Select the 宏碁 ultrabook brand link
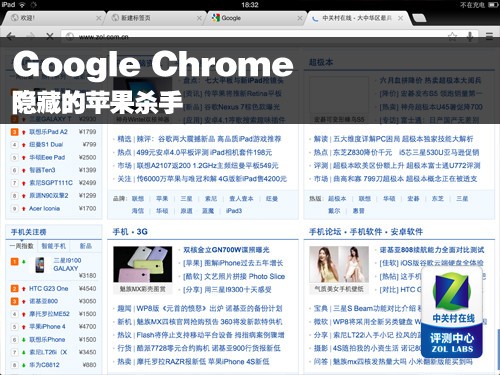 click(413, 199)
